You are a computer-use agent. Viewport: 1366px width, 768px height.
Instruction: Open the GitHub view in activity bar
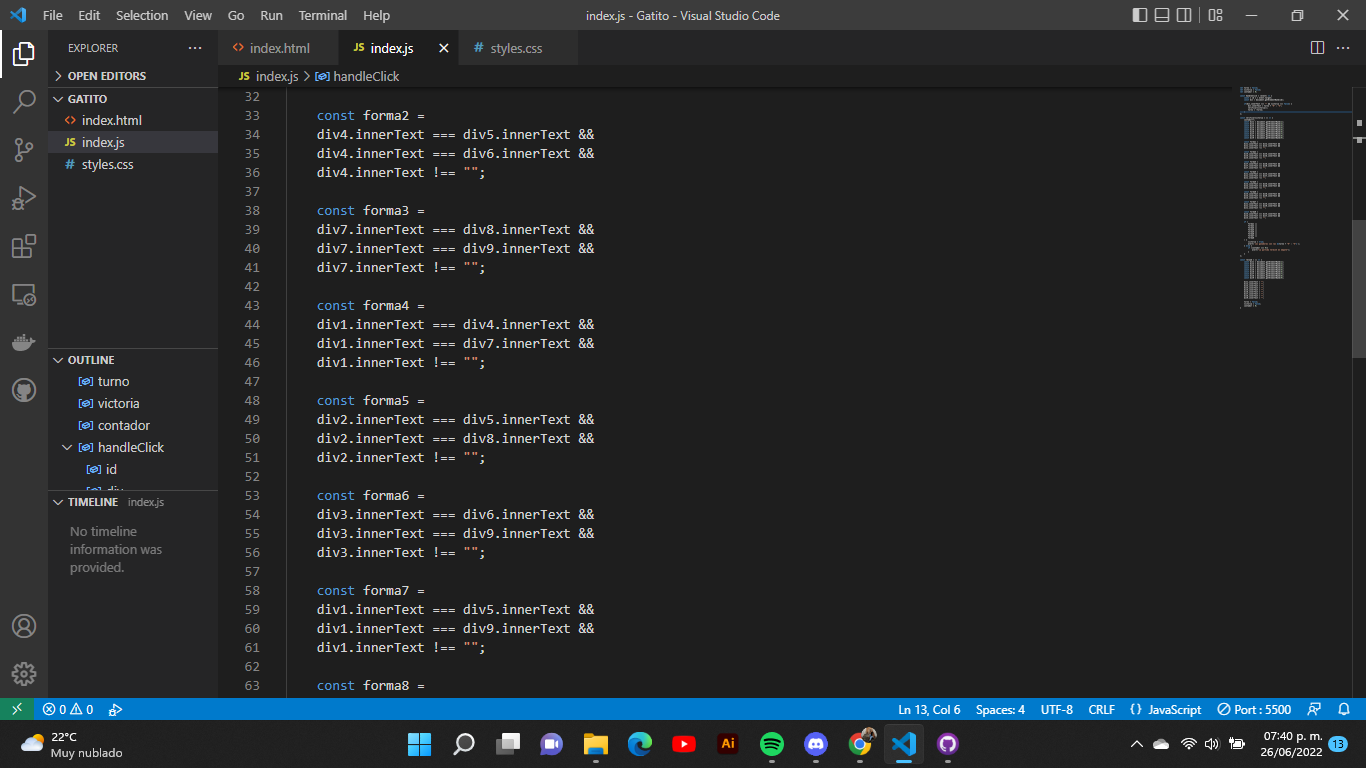tap(24, 390)
